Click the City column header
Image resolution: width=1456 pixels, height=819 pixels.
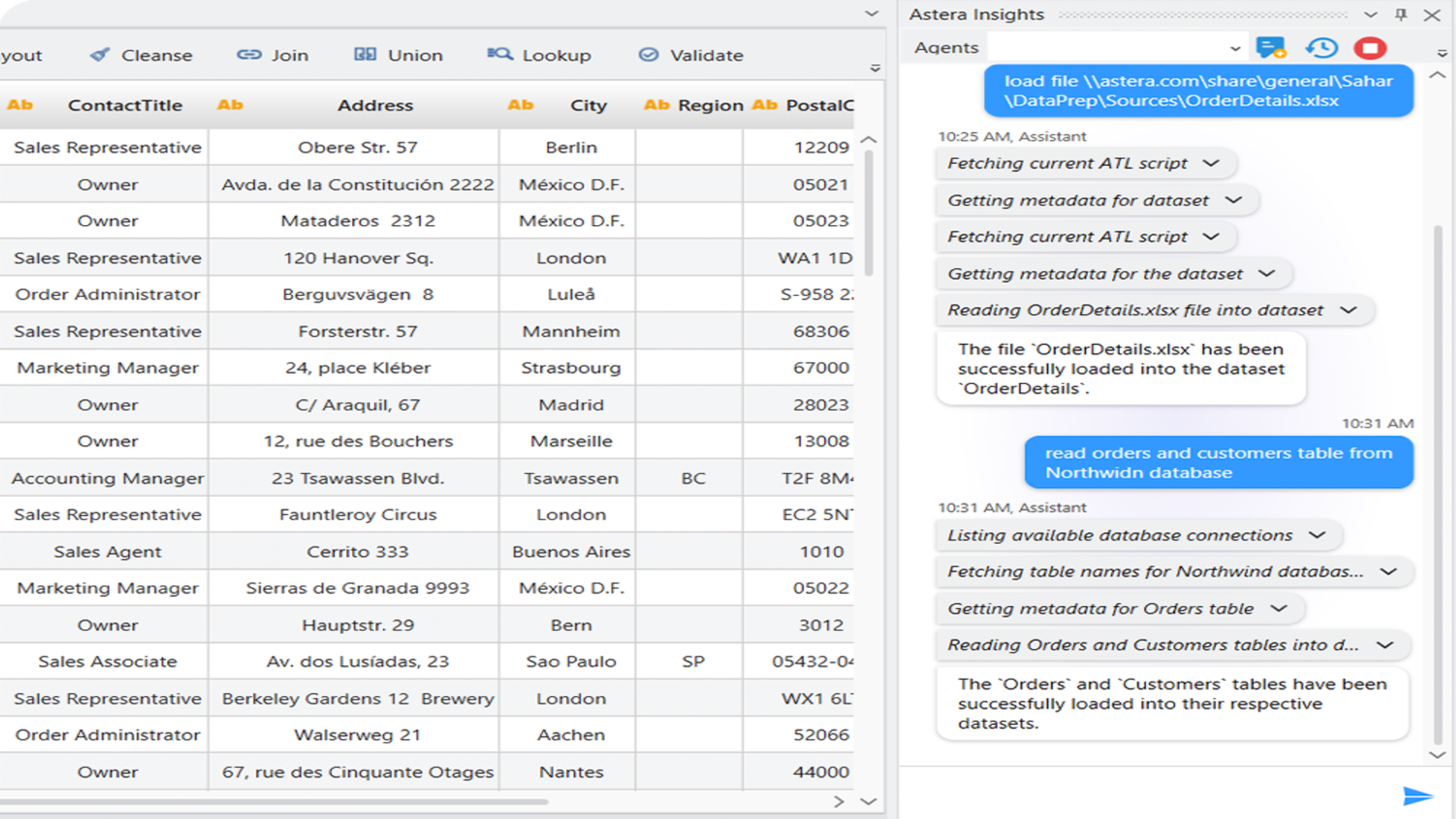coord(588,105)
